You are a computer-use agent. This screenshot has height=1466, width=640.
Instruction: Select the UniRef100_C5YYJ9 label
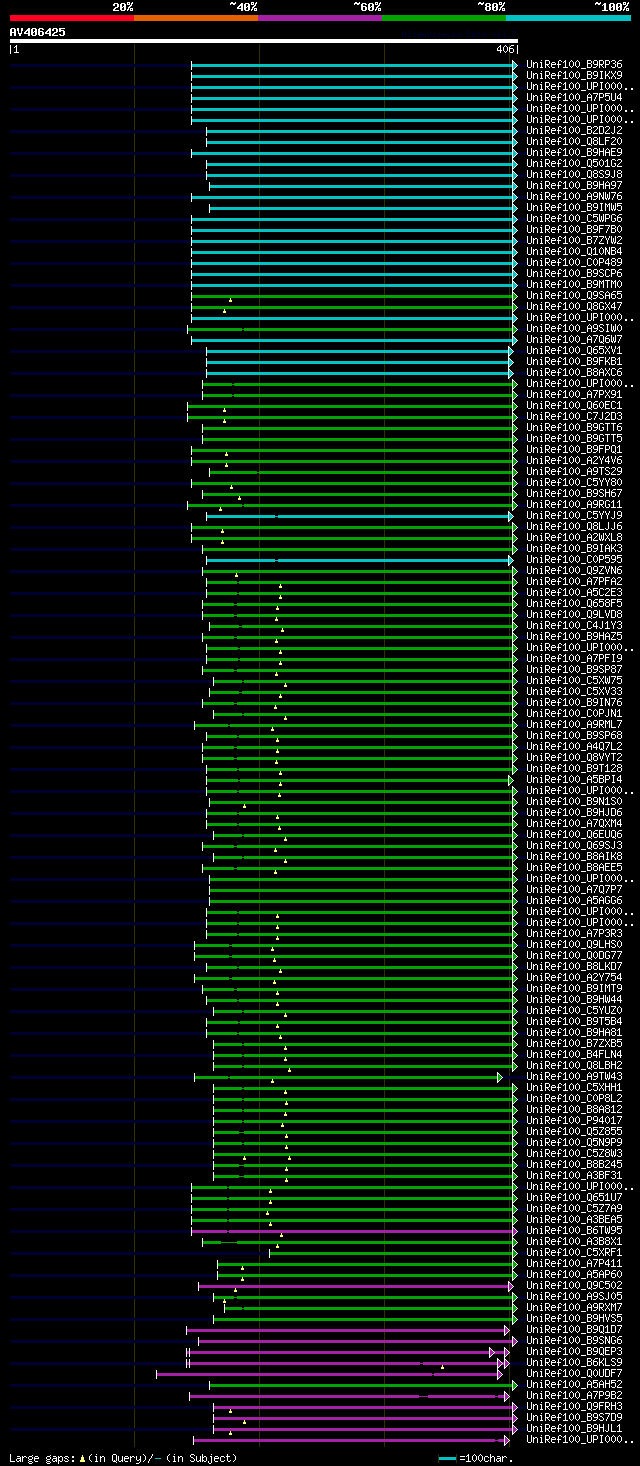coord(574,515)
